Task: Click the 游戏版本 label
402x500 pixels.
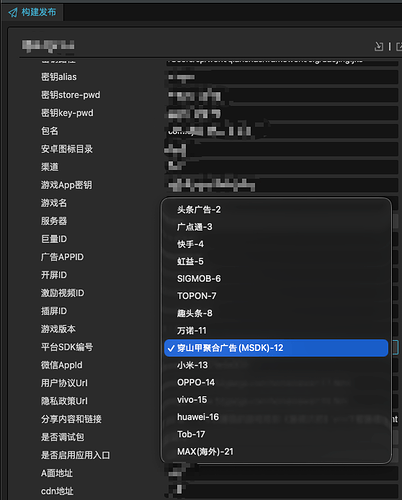Action: pyautogui.click(x=58, y=329)
